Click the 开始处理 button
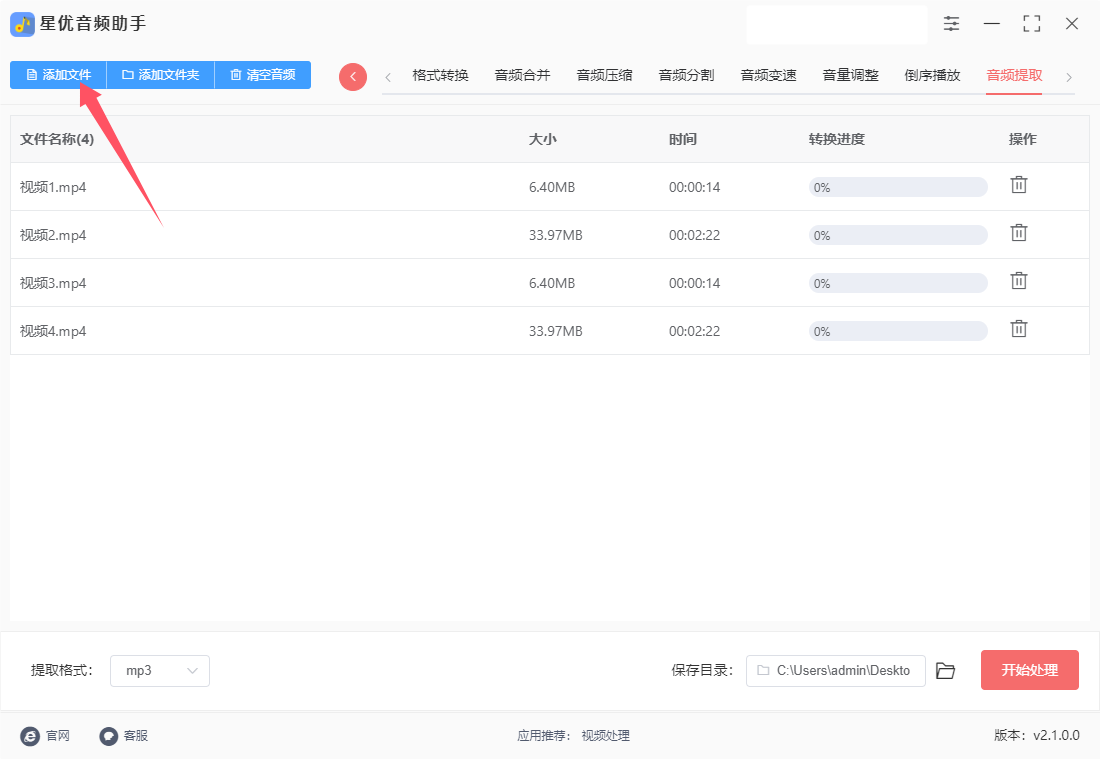 point(1029,670)
